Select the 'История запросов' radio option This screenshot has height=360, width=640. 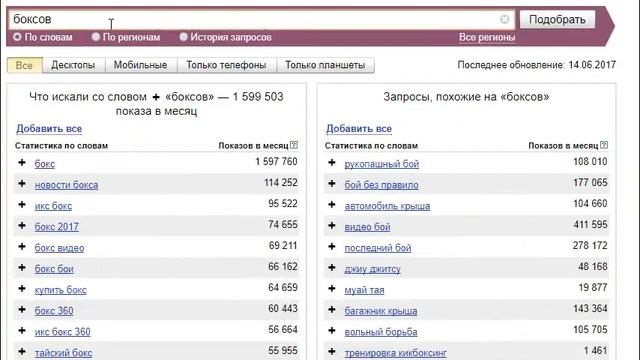pyautogui.click(x=183, y=37)
